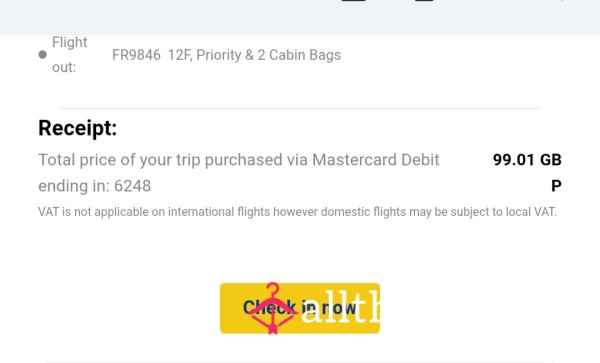Image resolution: width=600 pixels, height=363 pixels.
Task: Select the card ending in 6248 text
Action: (x=95, y=186)
